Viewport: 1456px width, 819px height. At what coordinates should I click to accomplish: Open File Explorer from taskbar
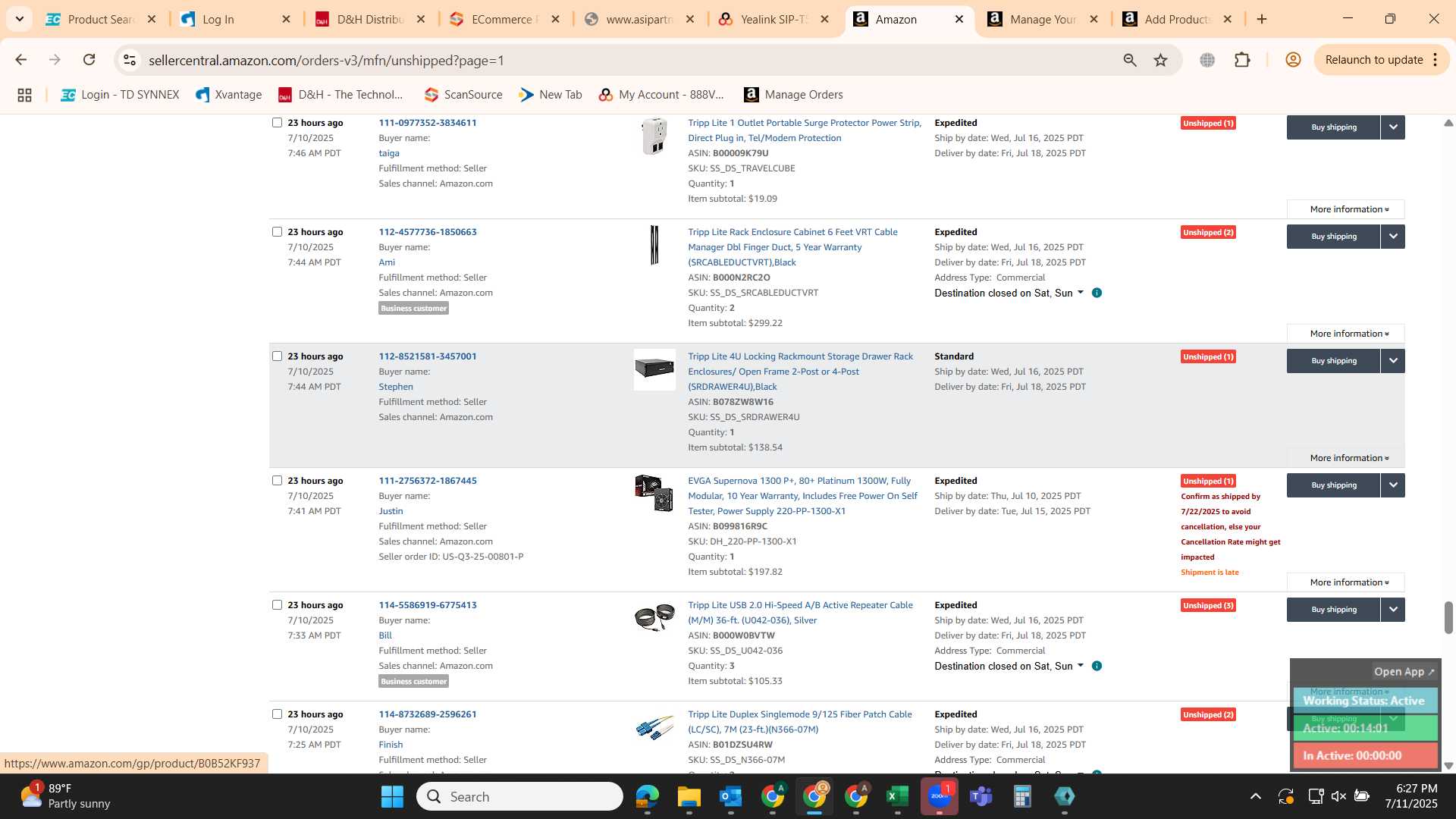(x=689, y=796)
